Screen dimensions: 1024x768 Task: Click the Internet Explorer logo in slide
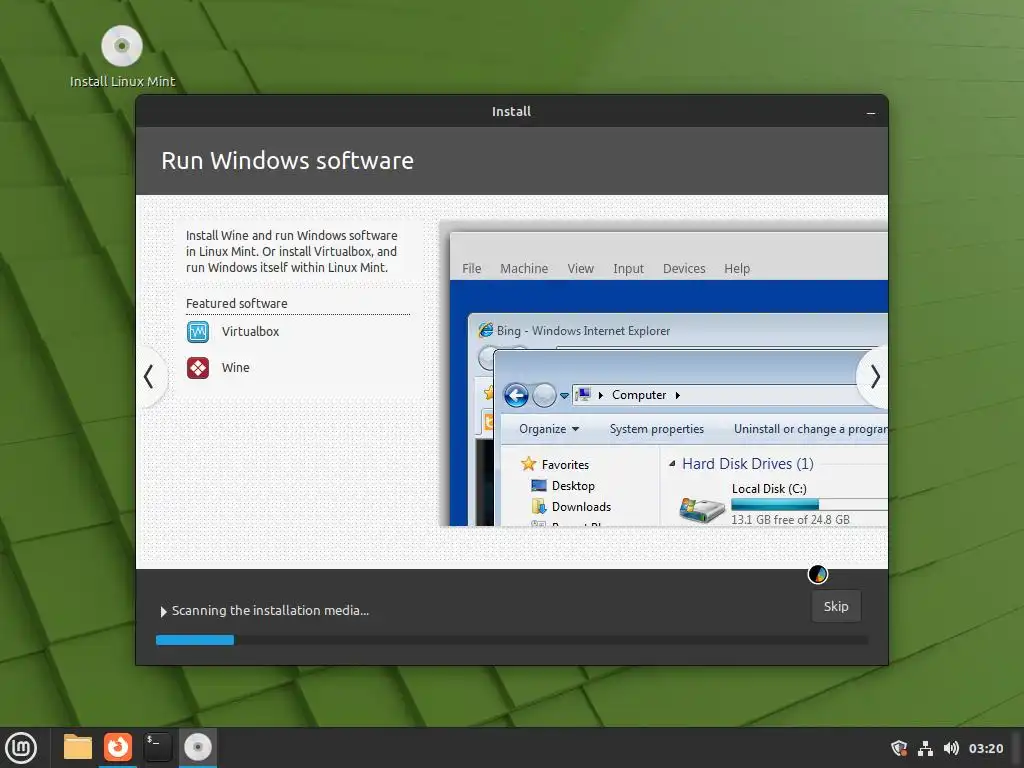(x=485, y=330)
